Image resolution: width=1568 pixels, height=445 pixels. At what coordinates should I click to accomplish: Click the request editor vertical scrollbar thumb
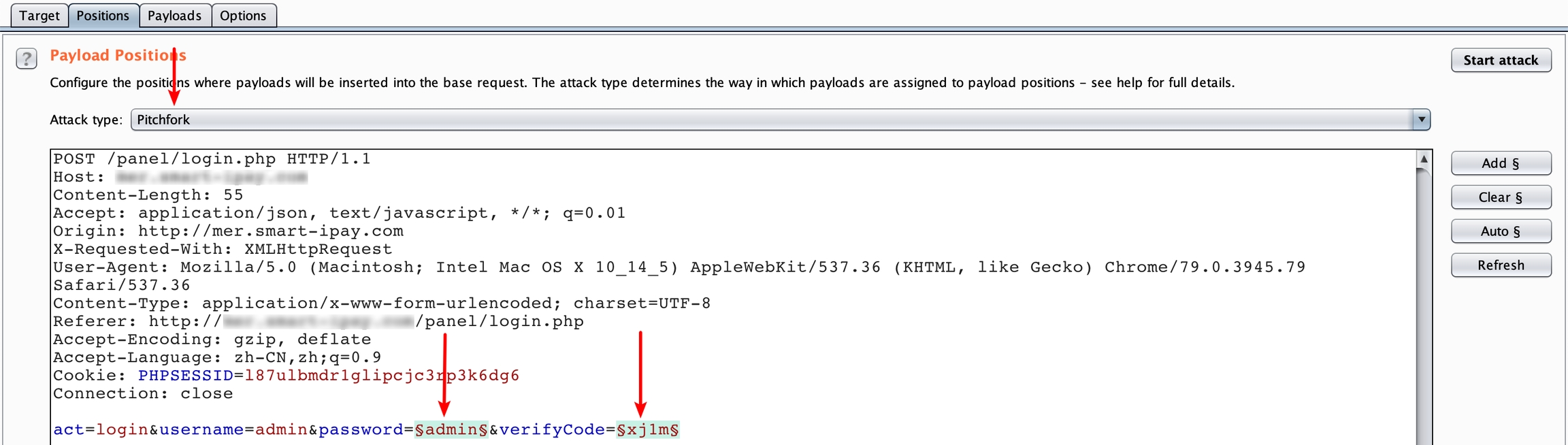click(x=1424, y=306)
